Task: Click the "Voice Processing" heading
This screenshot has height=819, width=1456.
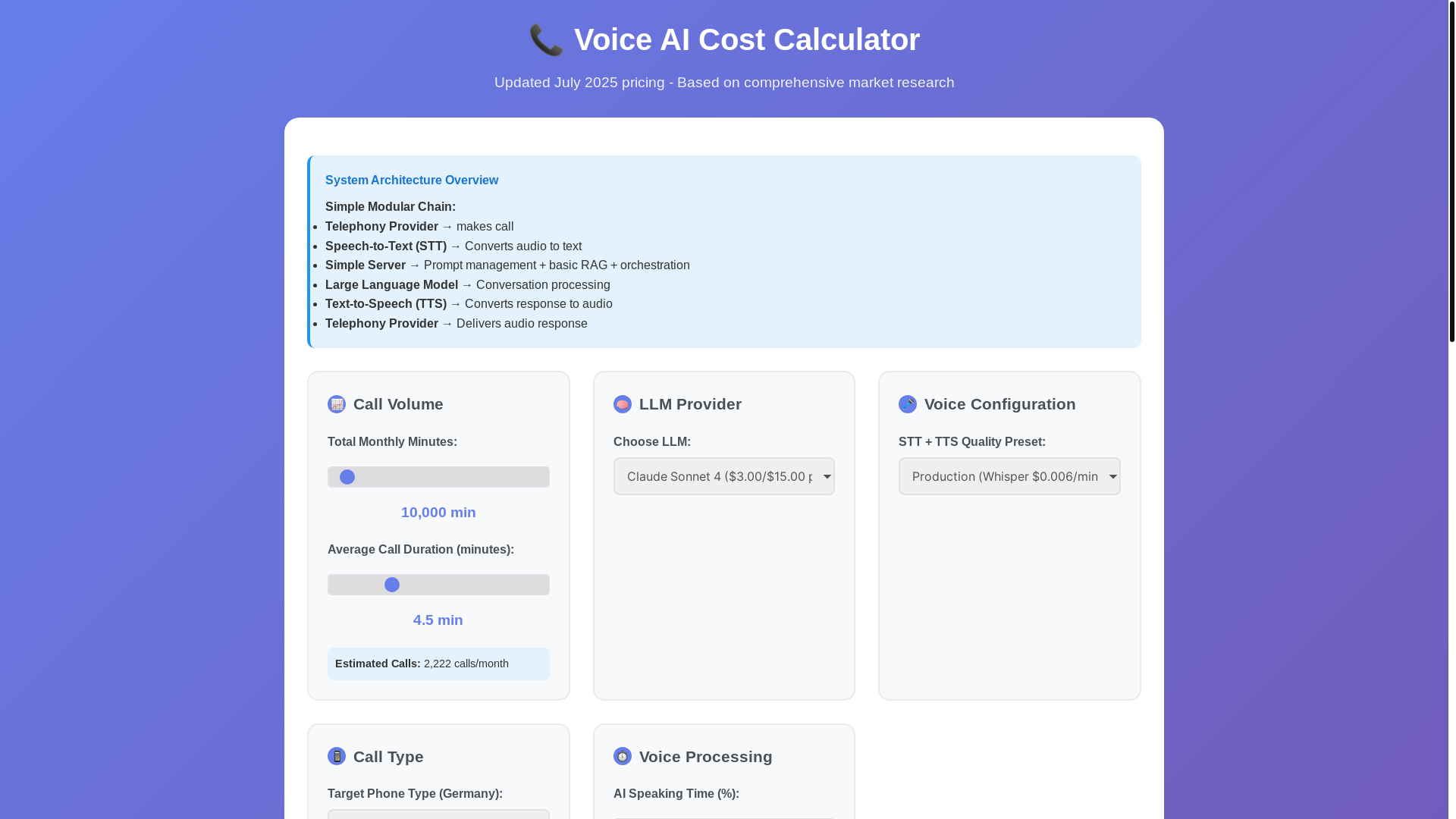Action: (705, 757)
